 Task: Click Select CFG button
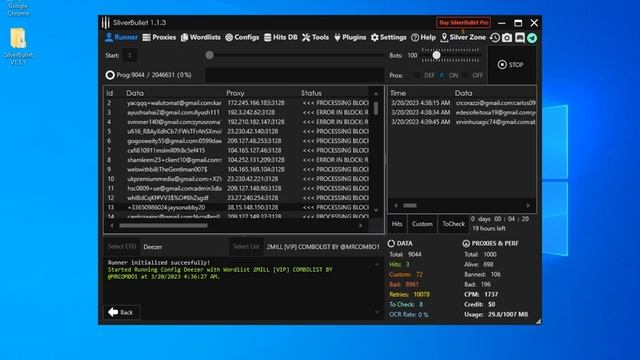coord(122,247)
